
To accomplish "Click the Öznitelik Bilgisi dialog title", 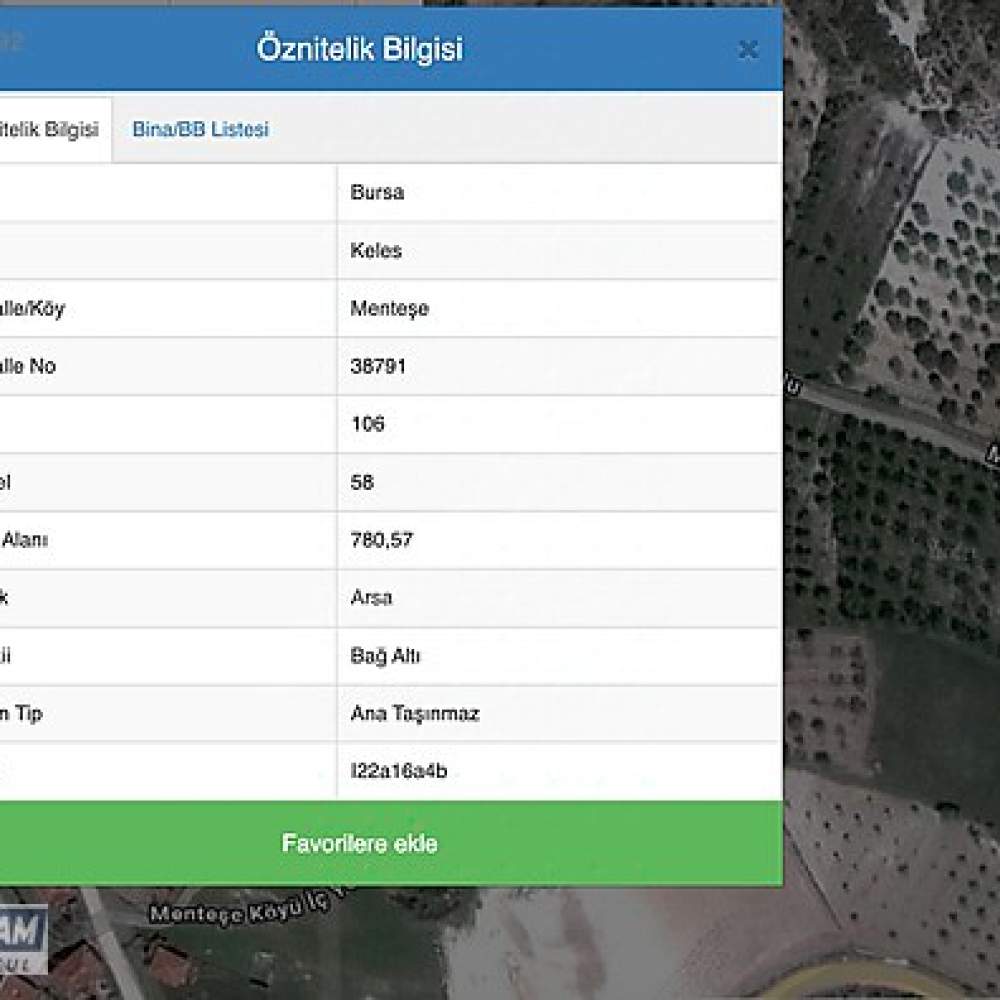I will [360, 49].
